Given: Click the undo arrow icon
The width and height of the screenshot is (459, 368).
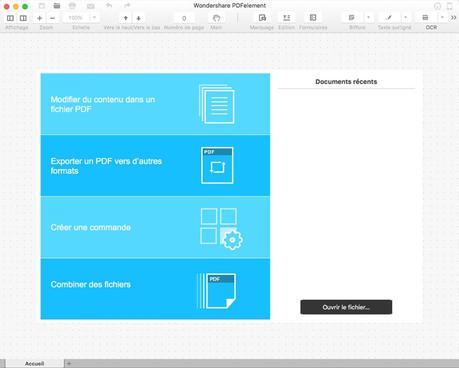Looking at the screenshot, I should coord(109,6).
